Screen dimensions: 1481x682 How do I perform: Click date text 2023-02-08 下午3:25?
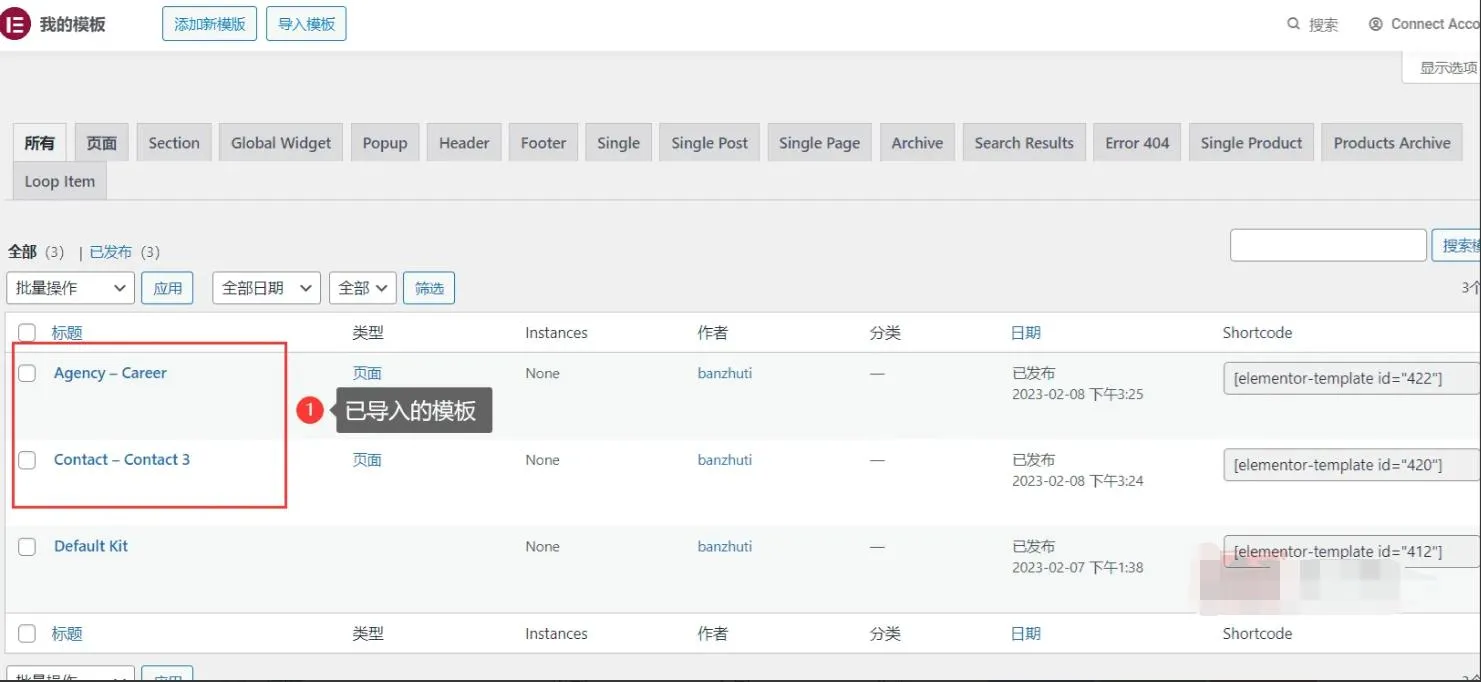click(1078, 394)
